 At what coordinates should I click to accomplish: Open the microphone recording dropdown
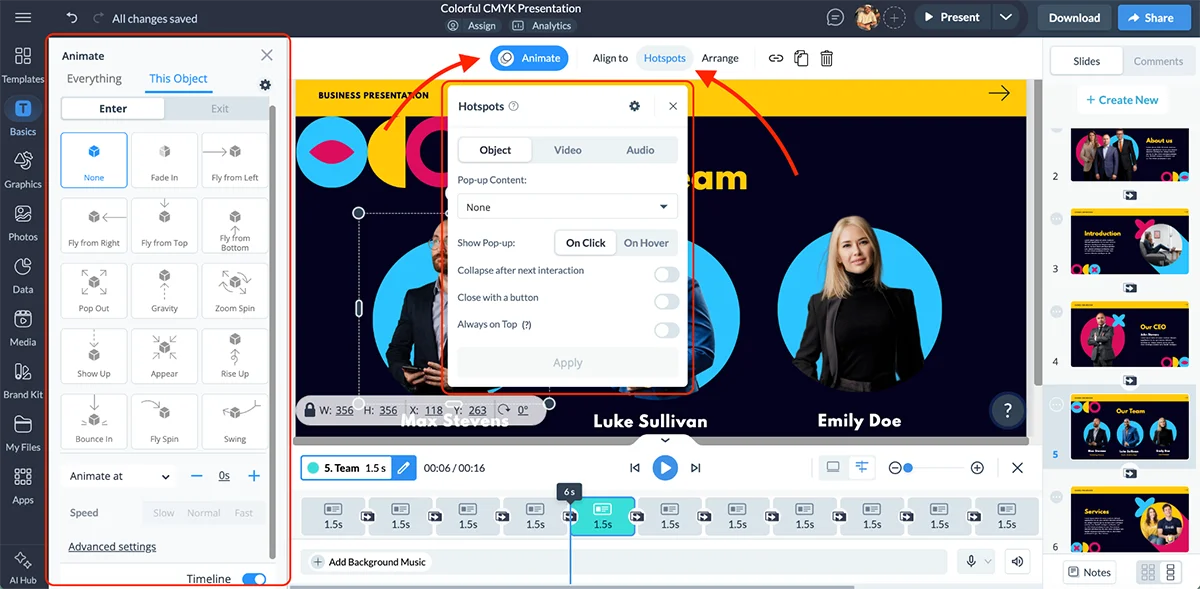975,561
